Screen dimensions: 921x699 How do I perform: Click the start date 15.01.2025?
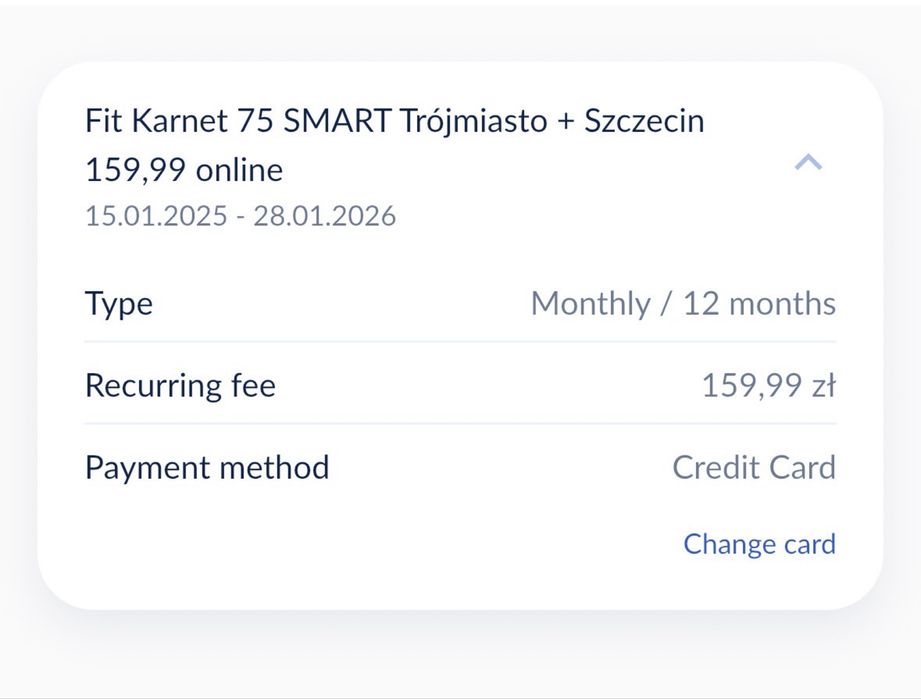pyautogui.click(x=156, y=215)
